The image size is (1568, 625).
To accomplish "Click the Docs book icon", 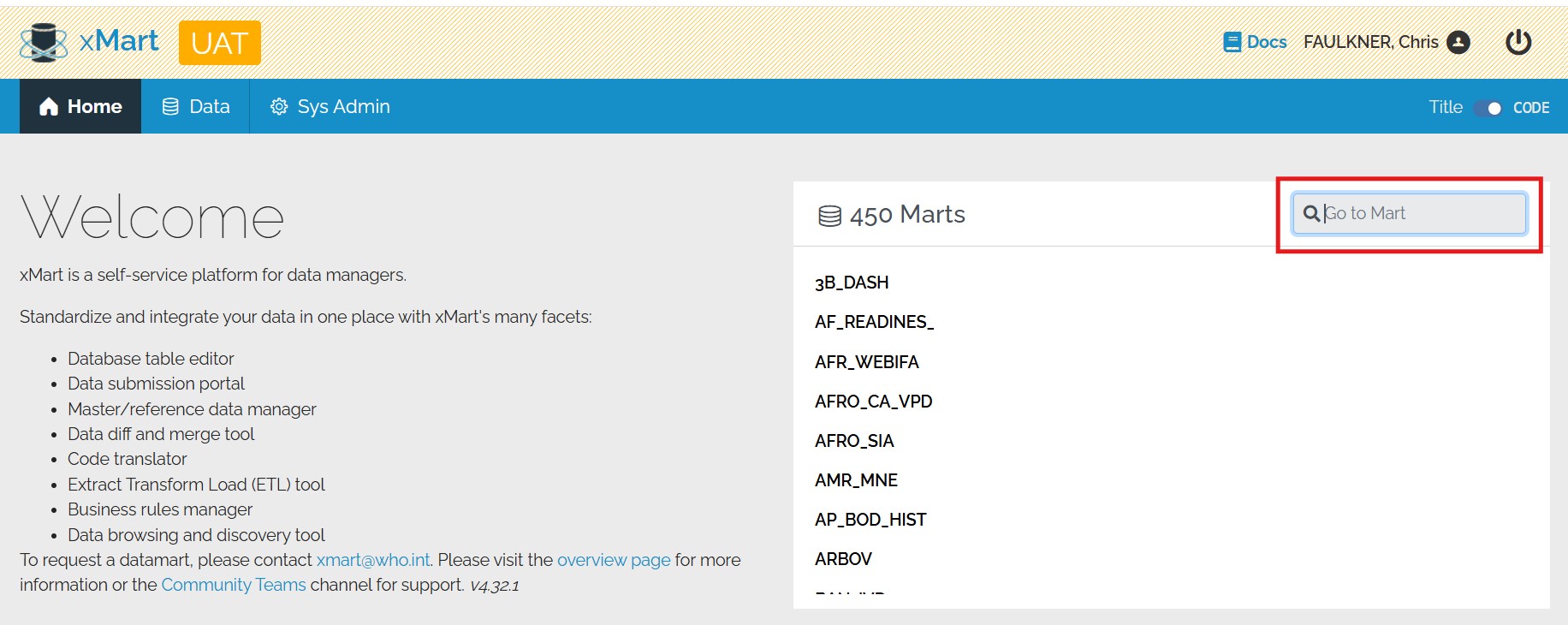I will [1232, 42].
